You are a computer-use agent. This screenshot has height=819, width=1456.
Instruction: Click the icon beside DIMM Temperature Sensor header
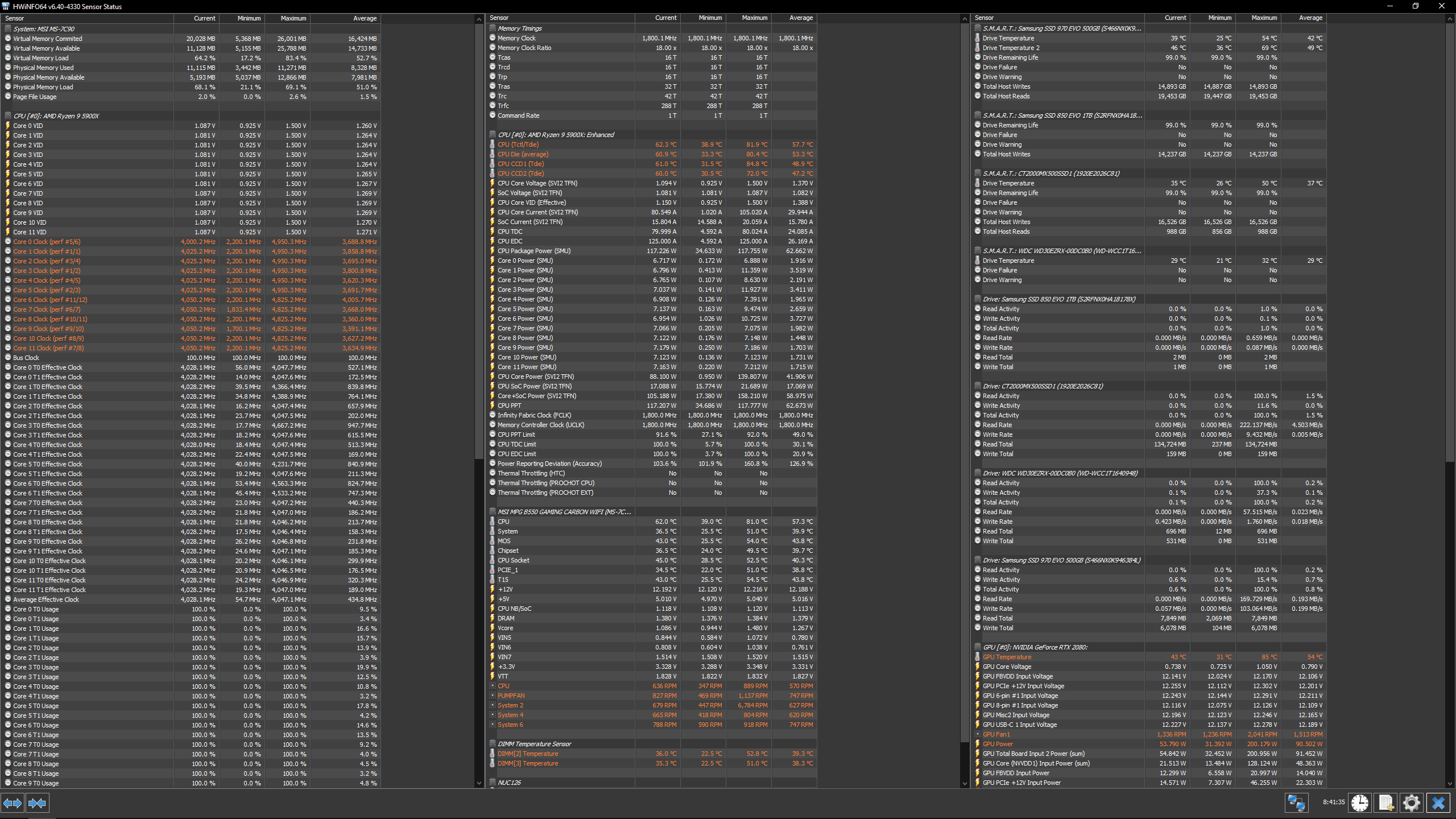493,744
